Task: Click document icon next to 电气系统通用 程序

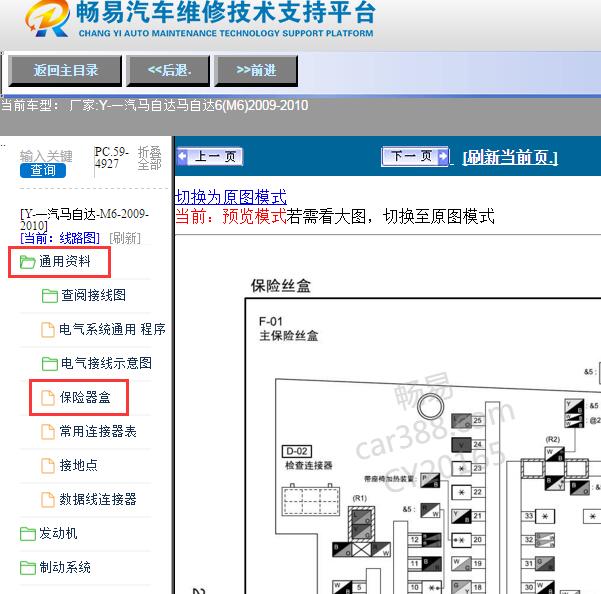Action: 48,330
